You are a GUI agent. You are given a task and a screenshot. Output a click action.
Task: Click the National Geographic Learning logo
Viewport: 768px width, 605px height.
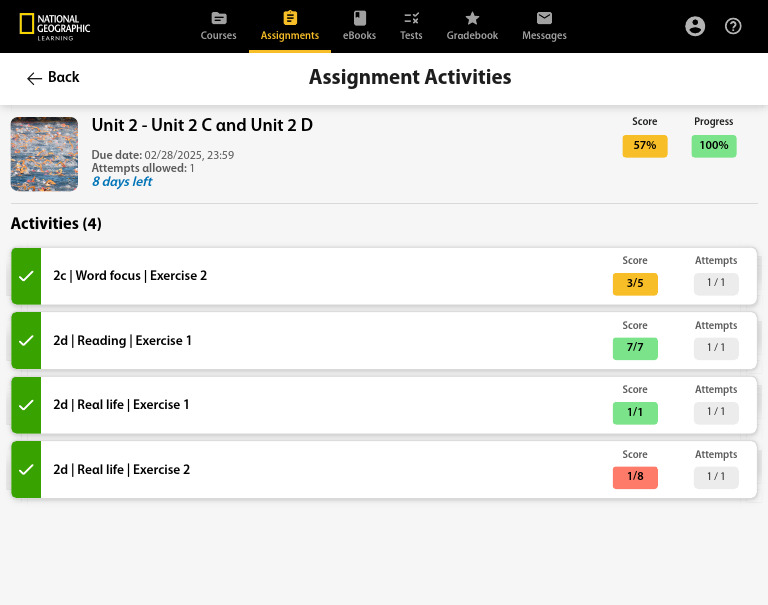[54, 27]
